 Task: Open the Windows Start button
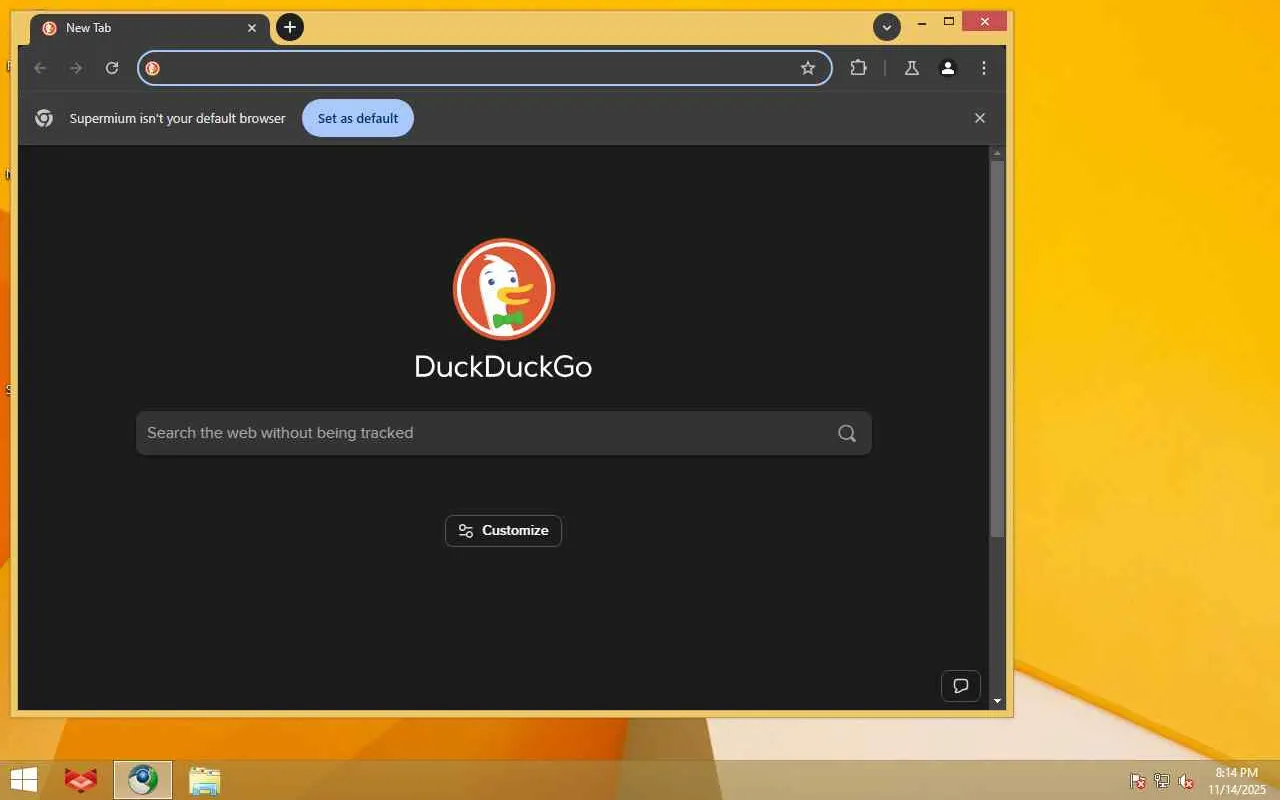coord(23,780)
